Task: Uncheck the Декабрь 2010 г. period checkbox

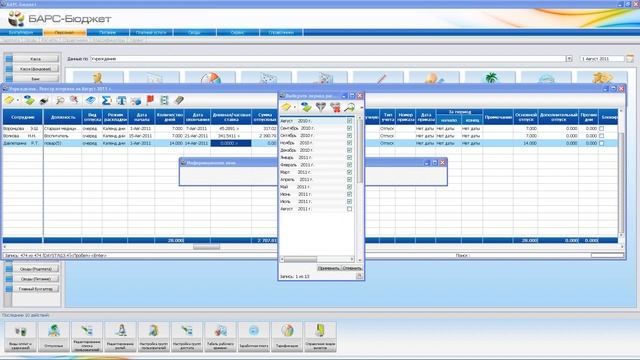Action: tap(349, 150)
